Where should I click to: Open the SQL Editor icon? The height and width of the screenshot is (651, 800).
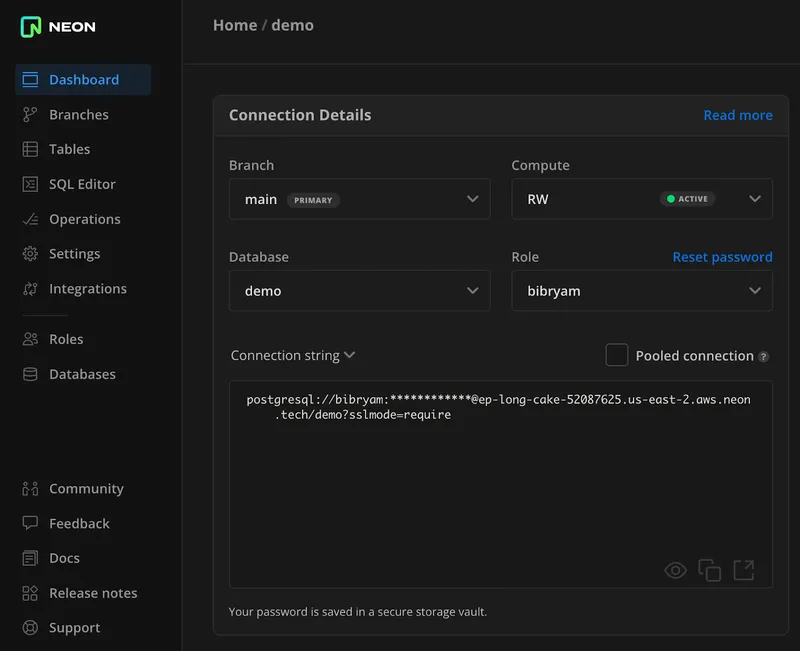[x=30, y=184]
